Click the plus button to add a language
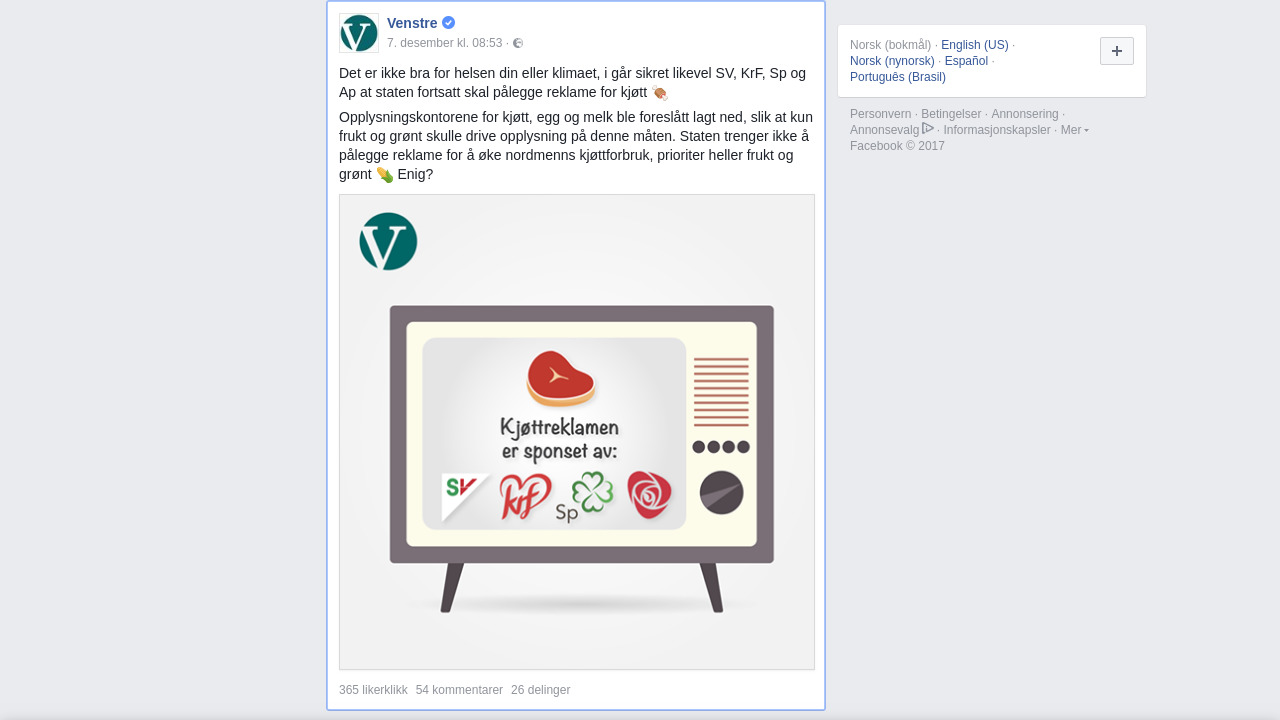 [1117, 51]
